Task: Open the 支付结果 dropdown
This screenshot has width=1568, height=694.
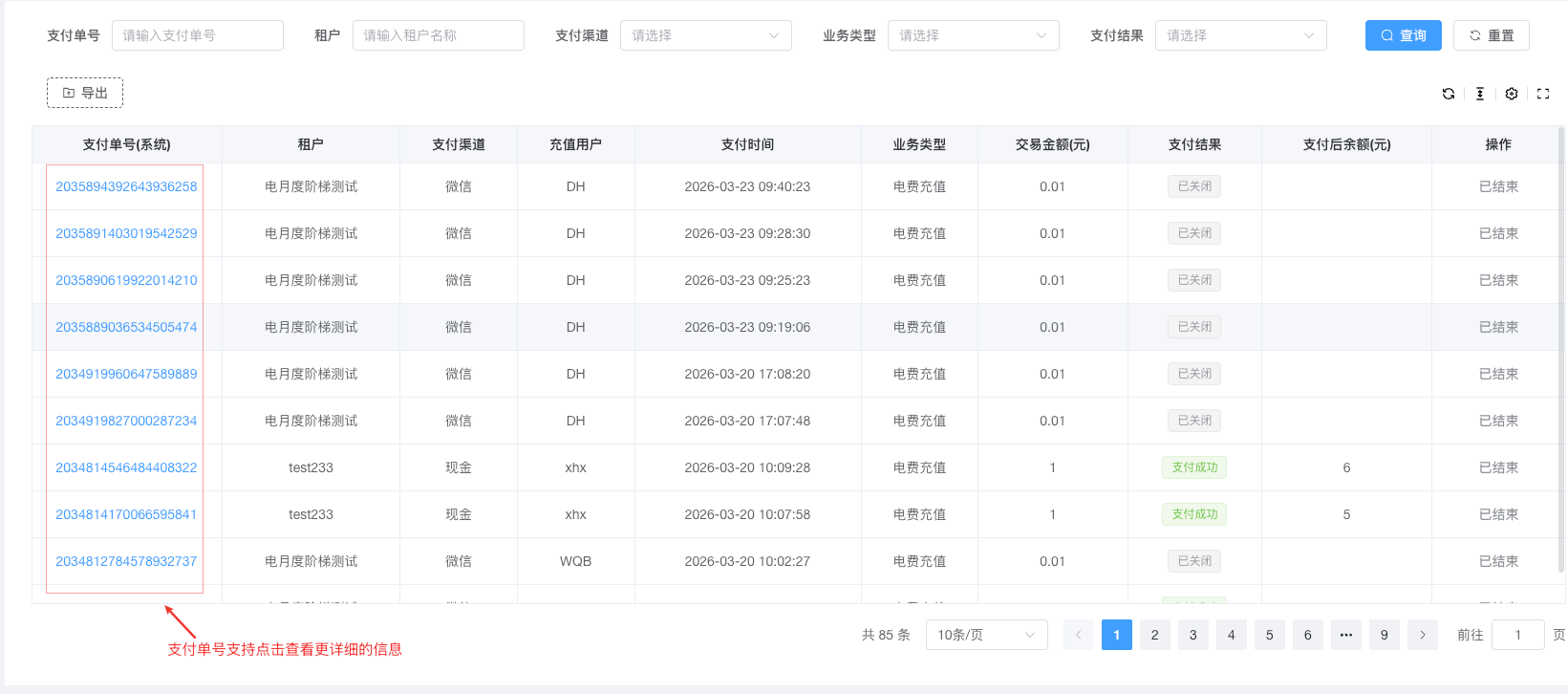Action: tap(1241, 35)
